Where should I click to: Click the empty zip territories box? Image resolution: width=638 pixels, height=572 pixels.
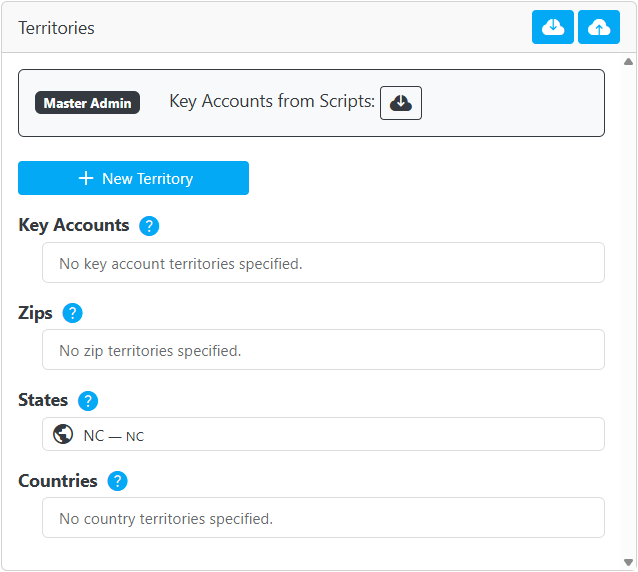click(323, 350)
